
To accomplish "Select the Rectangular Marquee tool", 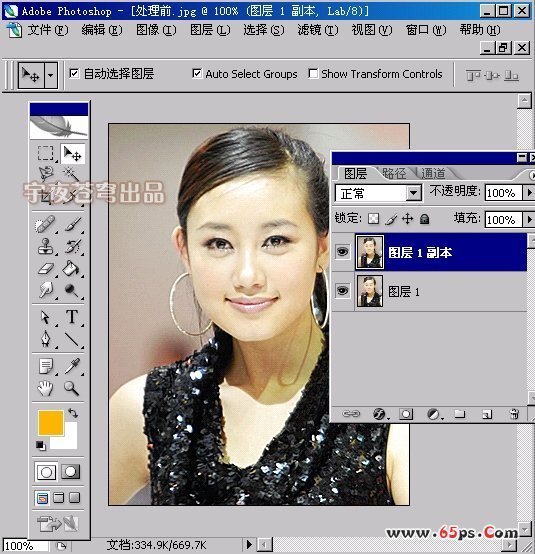I will (46, 153).
